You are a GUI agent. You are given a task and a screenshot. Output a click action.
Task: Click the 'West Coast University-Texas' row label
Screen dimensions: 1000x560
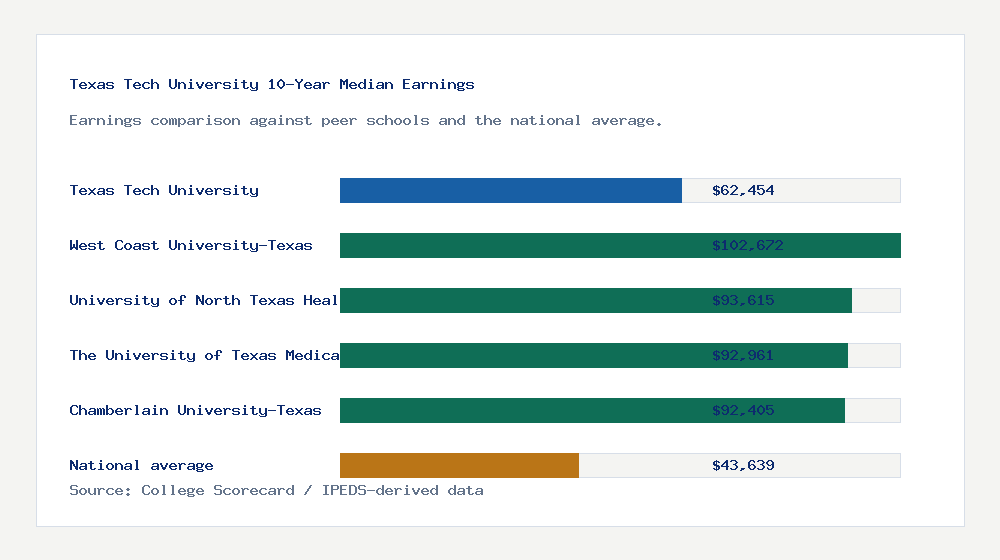pyautogui.click(x=191, y=245)
